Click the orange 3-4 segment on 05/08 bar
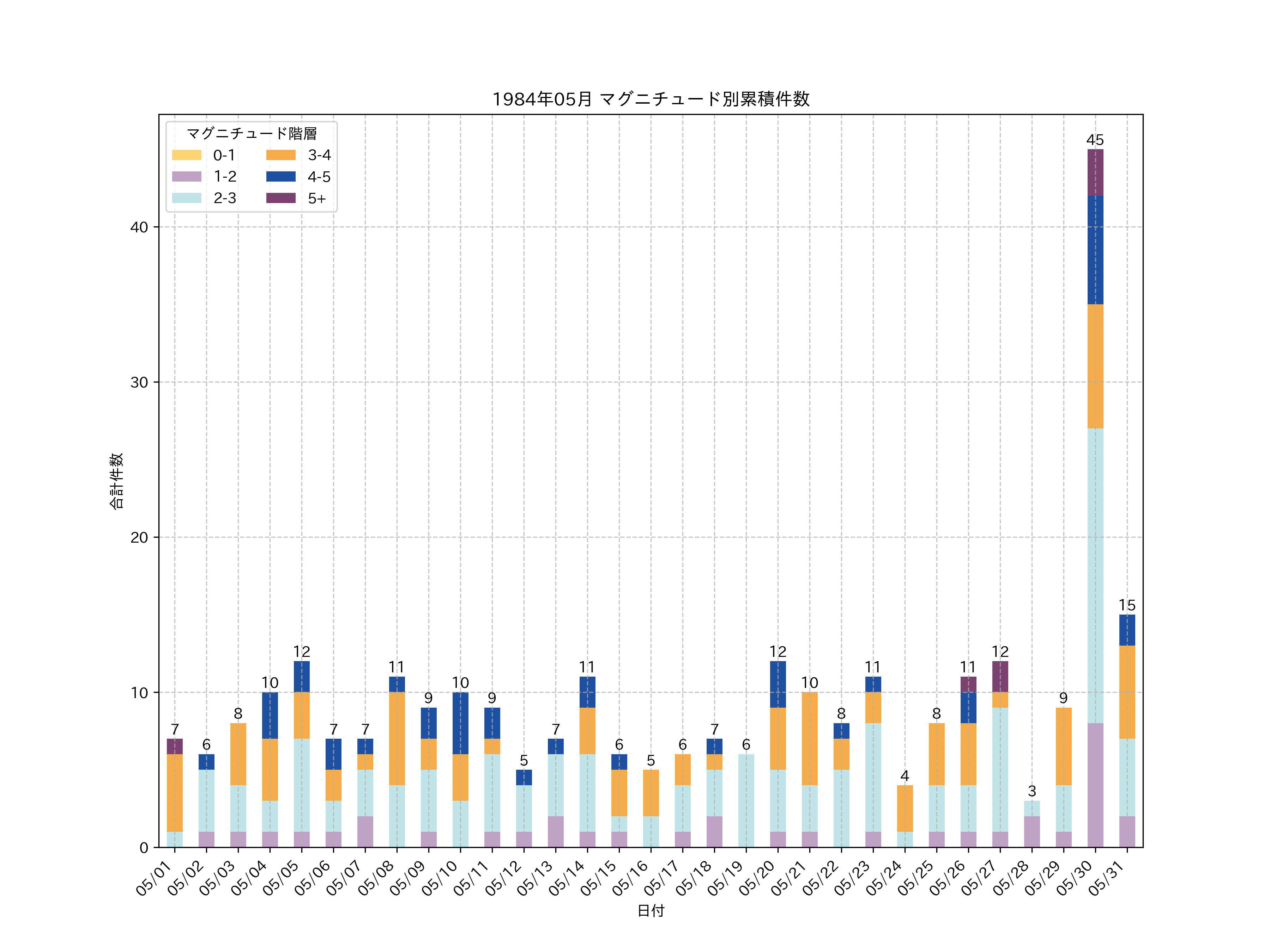The image size is (1270, 952). click(397, 739)
